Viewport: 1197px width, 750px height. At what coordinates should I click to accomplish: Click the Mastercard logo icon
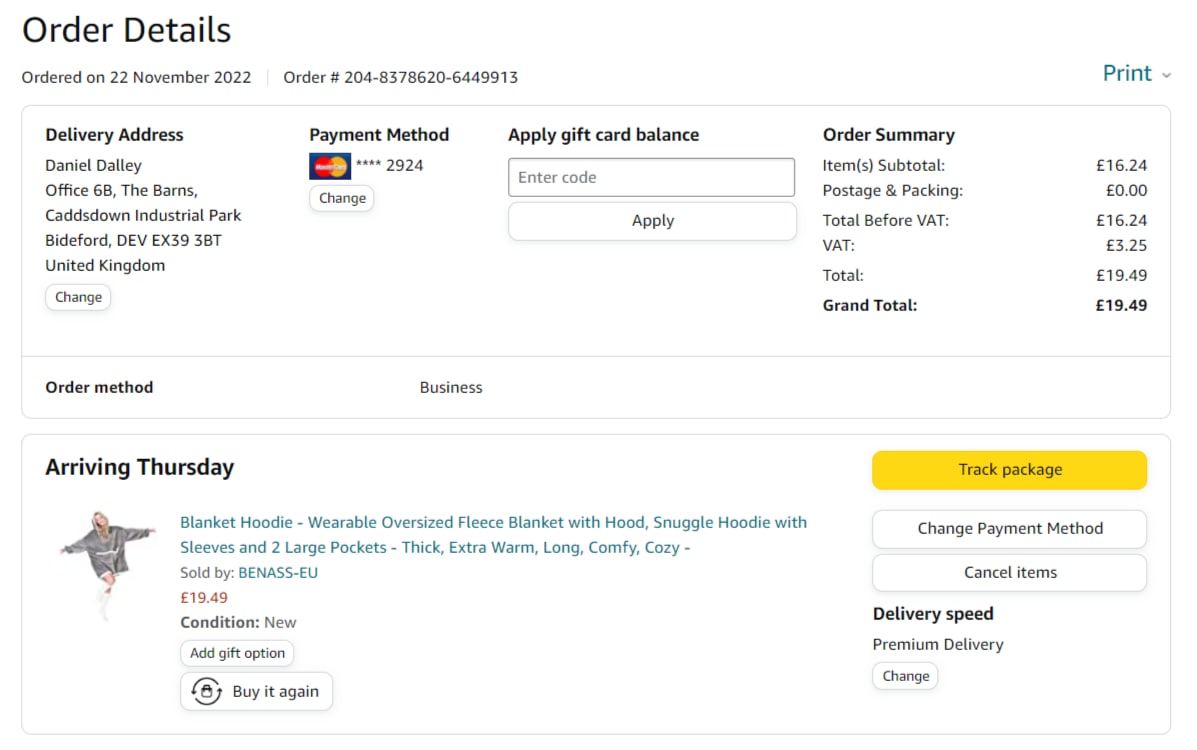click(329, 166)
